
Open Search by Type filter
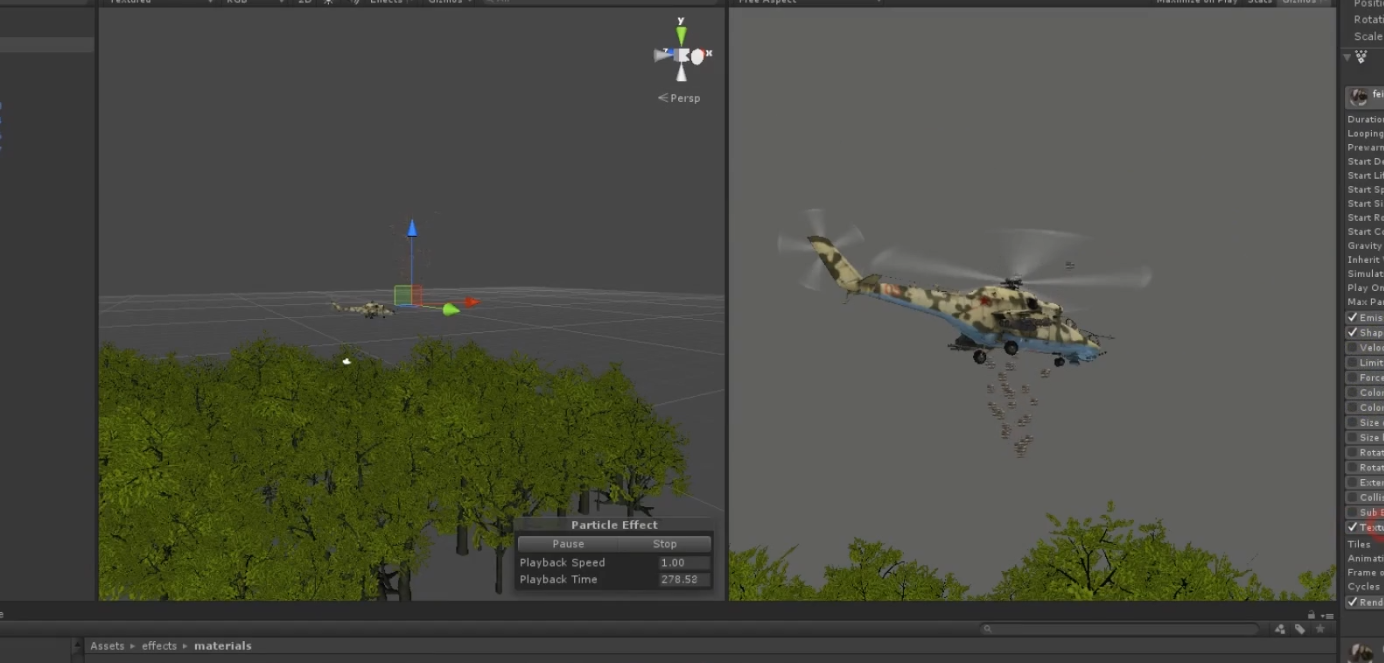(1280, 629)
